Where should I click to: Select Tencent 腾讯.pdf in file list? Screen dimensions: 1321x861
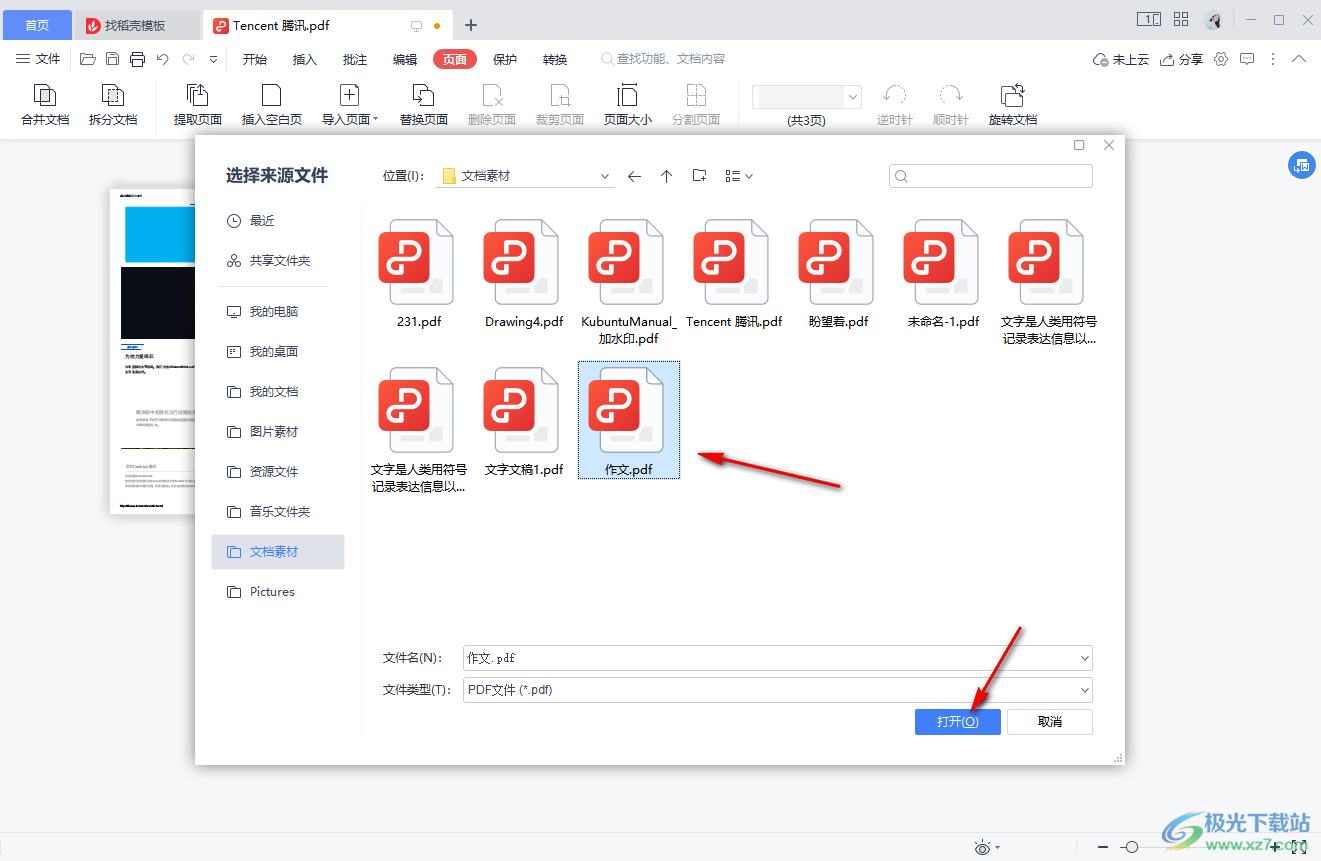(x=734, y=275)
